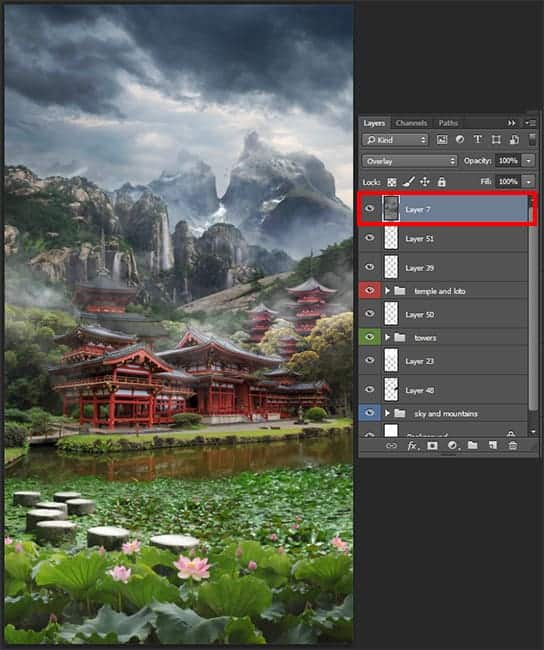The height and width of the screenshot is (650, 544).
Task: Expand the sky and mountains group
Action: click(x=387, y=413)
